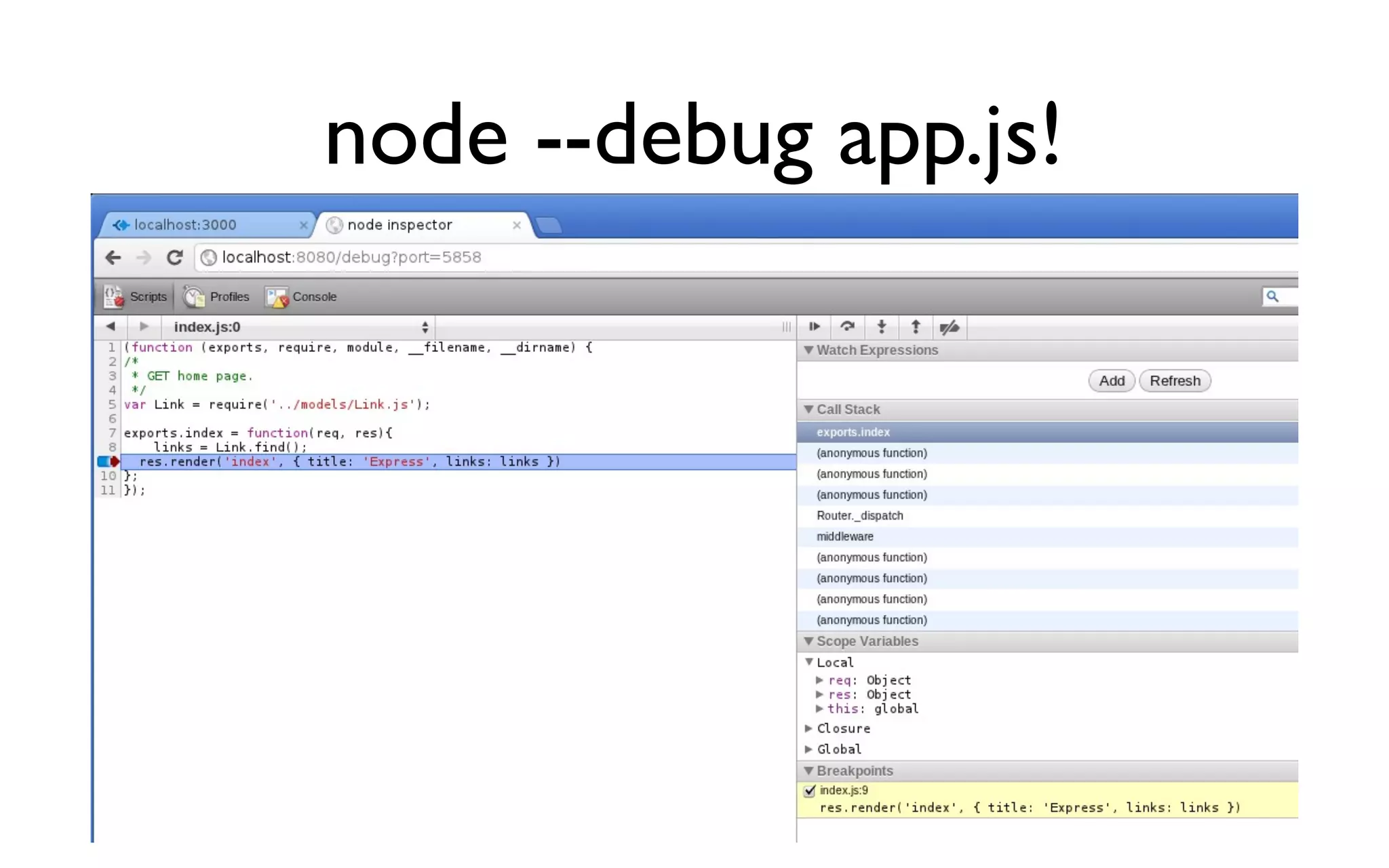Image resolution: width=1389 pixels, height=868 pixels.
Task: Click the var Link require line
Action: tap(277, 405)
